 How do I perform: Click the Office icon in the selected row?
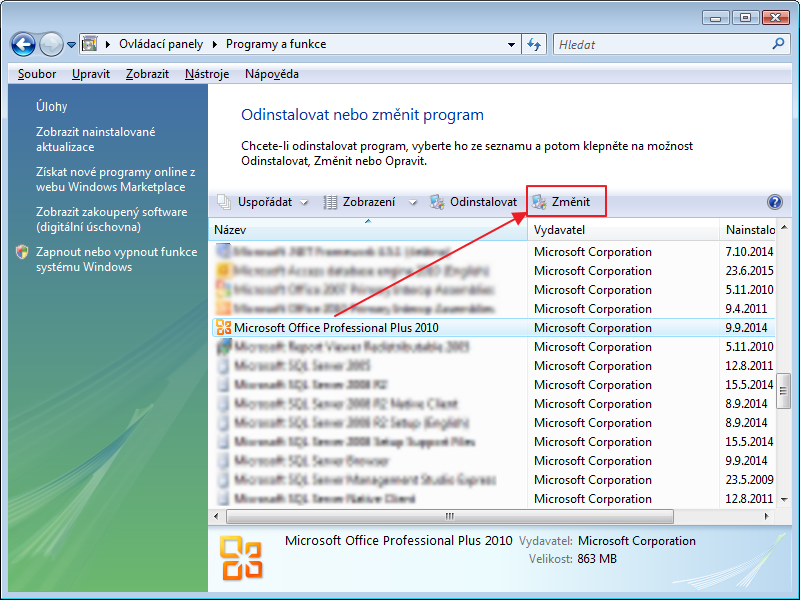(223, 328)
